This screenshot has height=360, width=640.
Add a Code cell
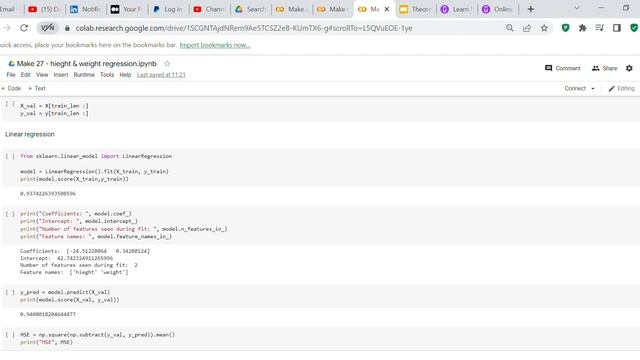(x=11, y=88)
